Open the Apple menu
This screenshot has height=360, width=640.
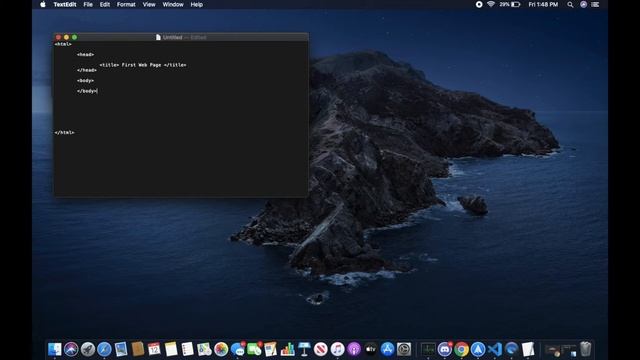43,4
